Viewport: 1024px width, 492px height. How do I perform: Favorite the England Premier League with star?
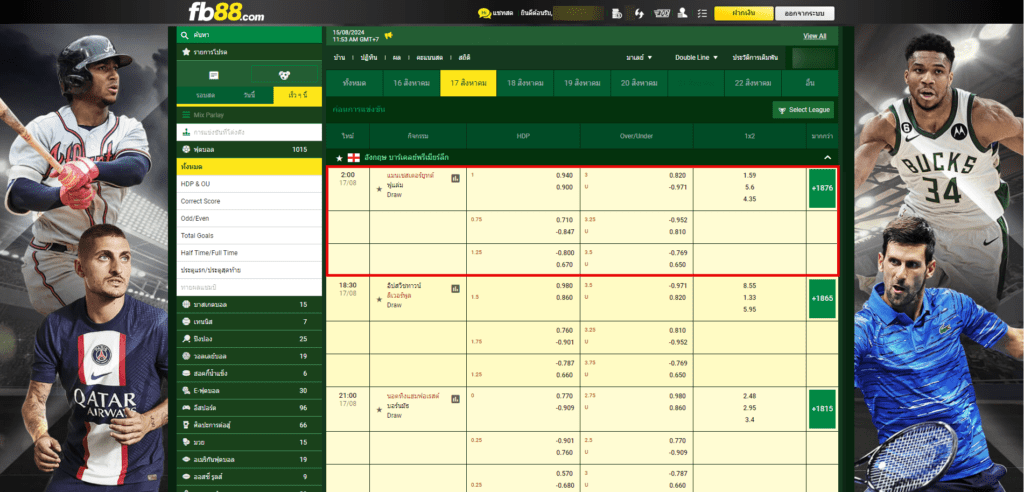coord(339,158)
